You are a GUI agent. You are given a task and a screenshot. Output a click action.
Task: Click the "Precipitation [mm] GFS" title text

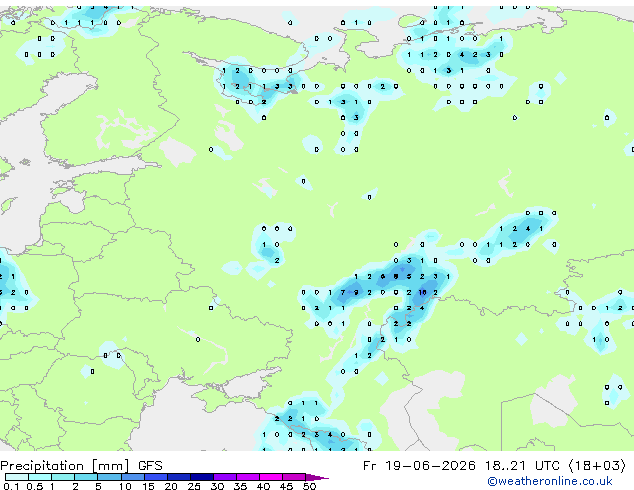pyautogui.click(x=81, y=466)
